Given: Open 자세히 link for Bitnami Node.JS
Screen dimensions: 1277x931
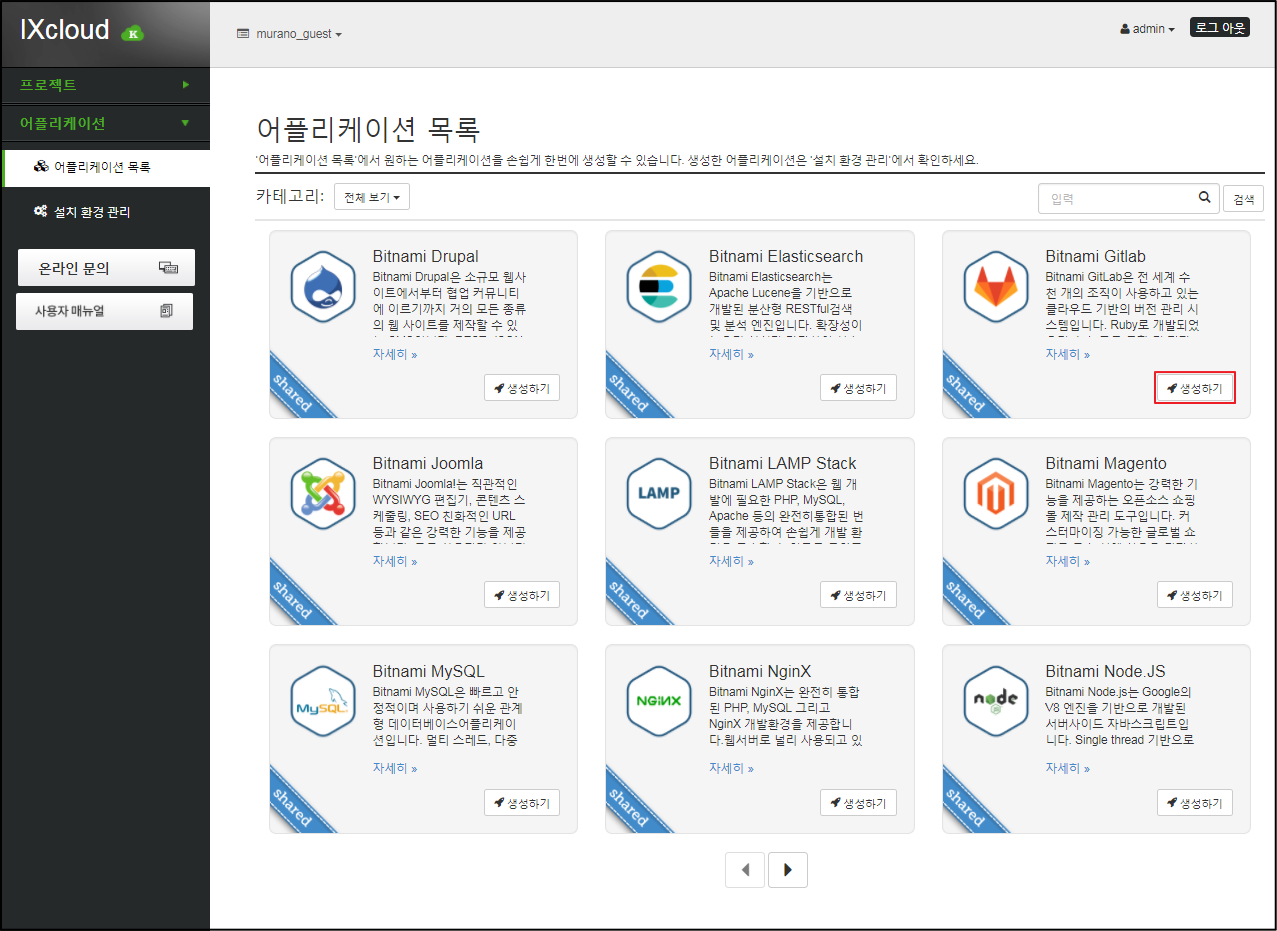Looking at the screenshot, I should [x=1068, y=768].
